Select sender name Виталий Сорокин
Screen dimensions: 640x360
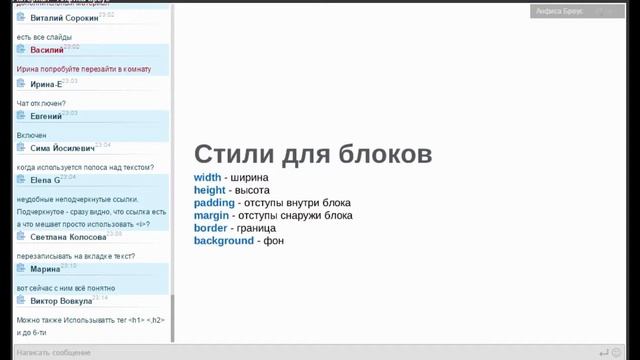click(64, 18)
